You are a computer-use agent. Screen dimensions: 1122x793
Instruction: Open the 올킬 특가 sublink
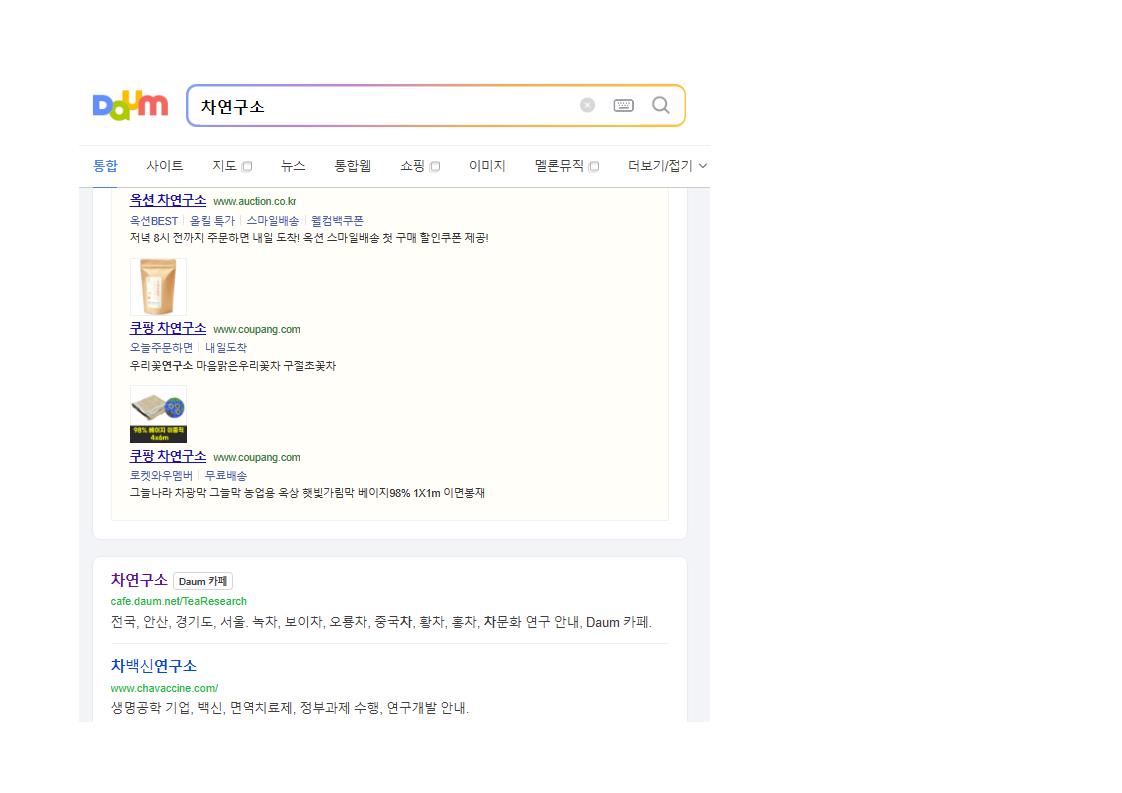pyautogui.click(x=213, y=220)
